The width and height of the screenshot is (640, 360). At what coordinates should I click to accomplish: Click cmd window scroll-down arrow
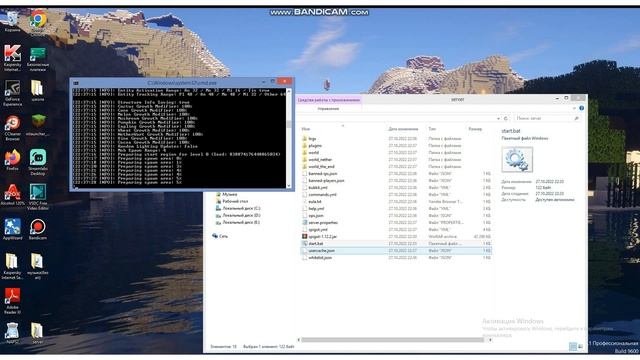pyautogui.click(x=289, y=186)
